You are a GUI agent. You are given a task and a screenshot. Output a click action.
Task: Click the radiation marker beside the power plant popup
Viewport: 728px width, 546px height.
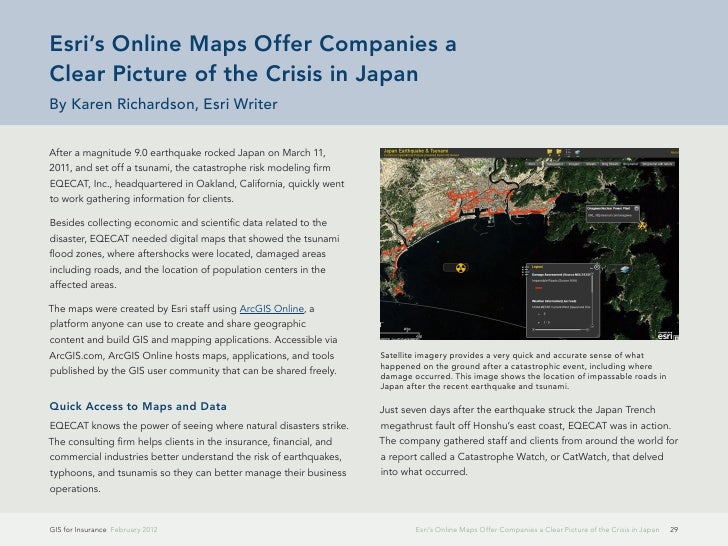tap(642, 226)
